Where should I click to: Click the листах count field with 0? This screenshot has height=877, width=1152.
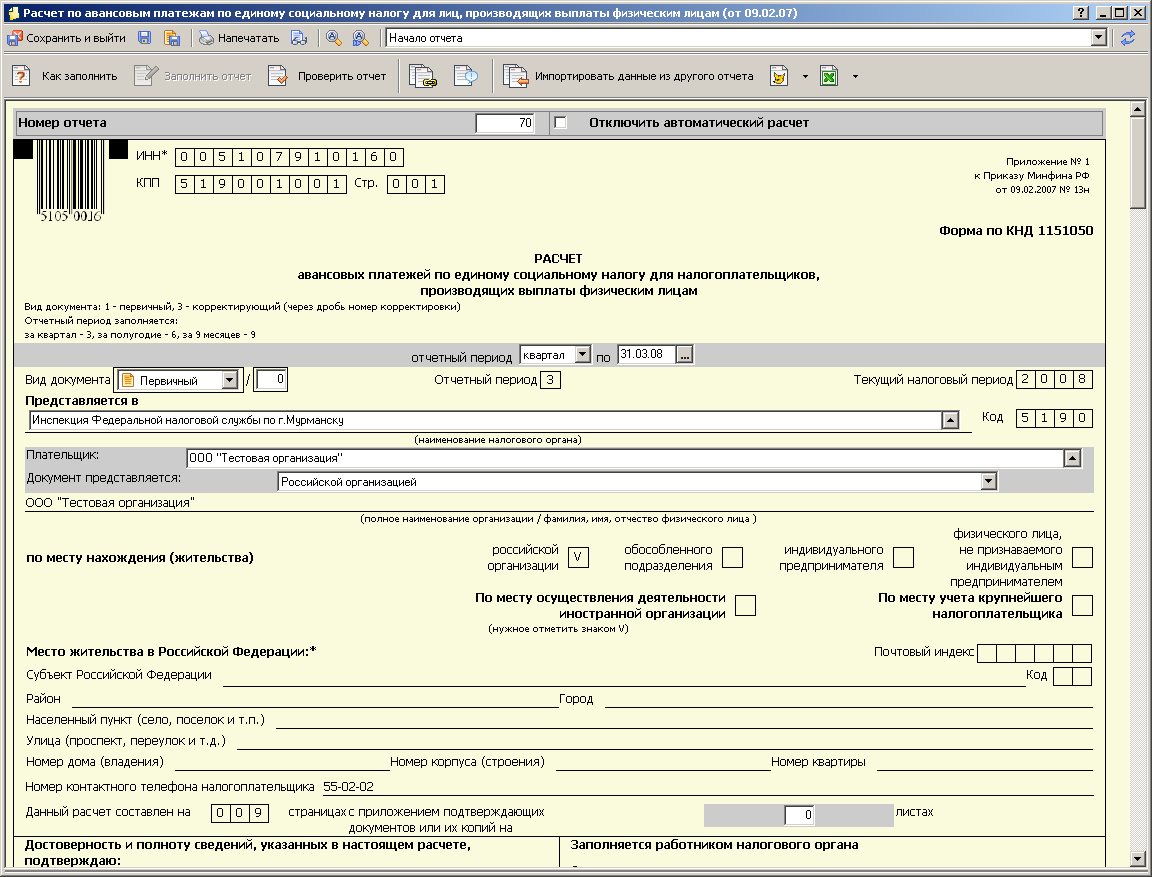(799, 815)
